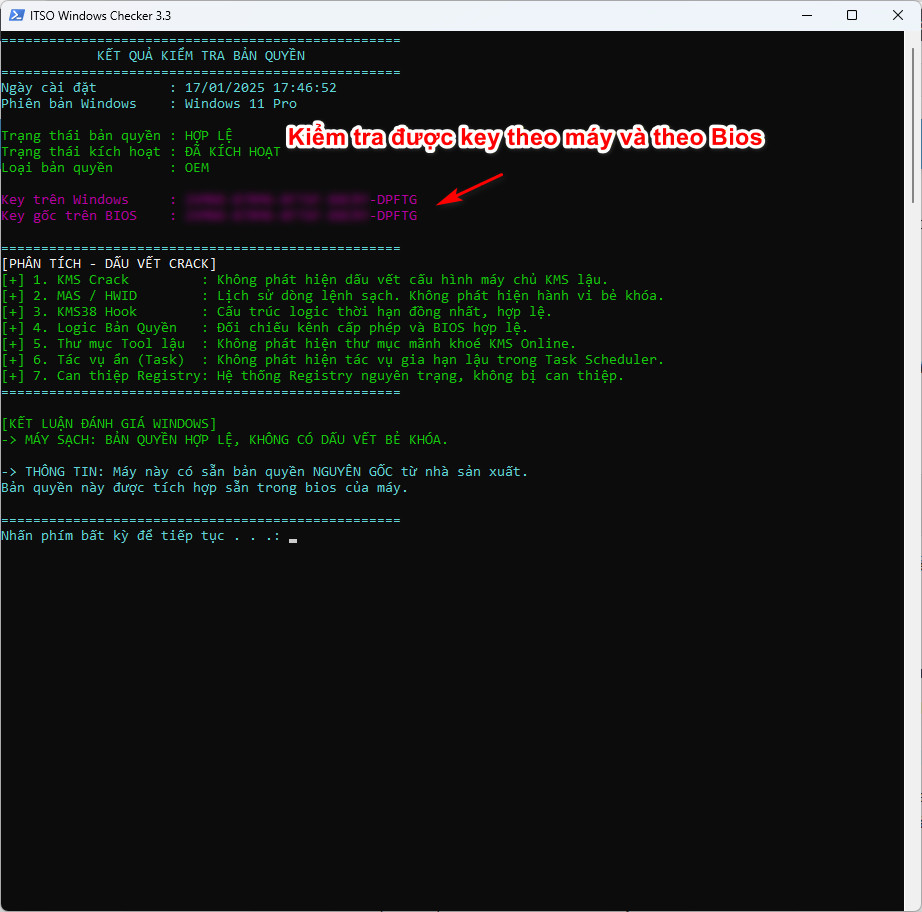Image resolution: width=922 pixels, height=912 pixels.
Task: Select install date '17/01/2025 17:46:52'
Action: (260, 88)
